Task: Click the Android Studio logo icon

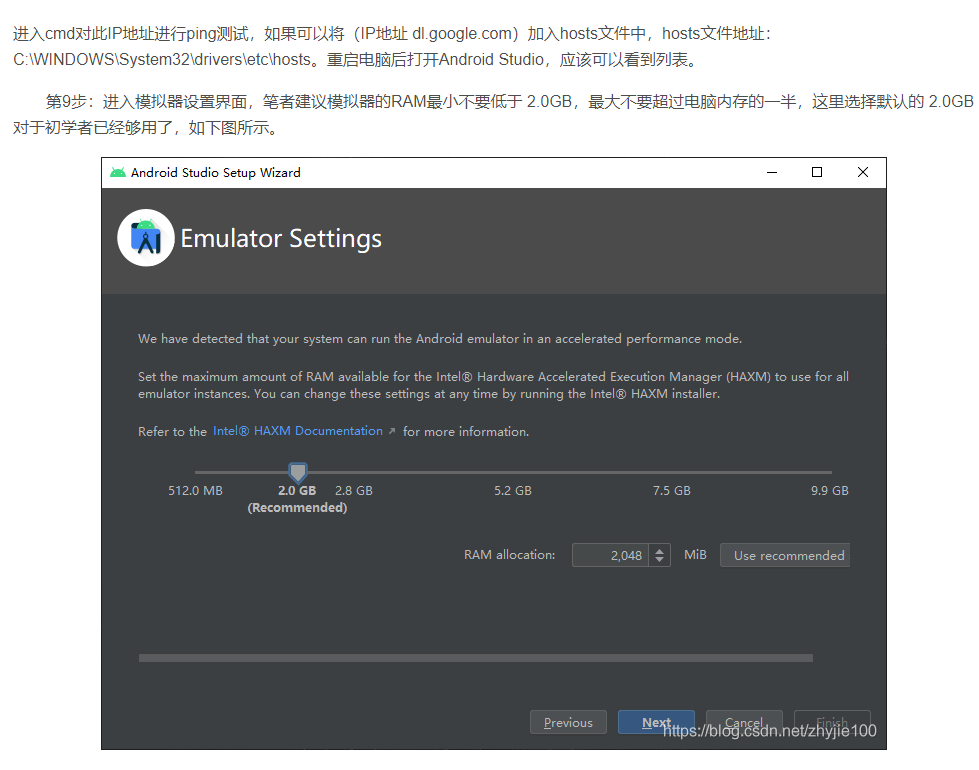Action: click(x=146, y=238)
